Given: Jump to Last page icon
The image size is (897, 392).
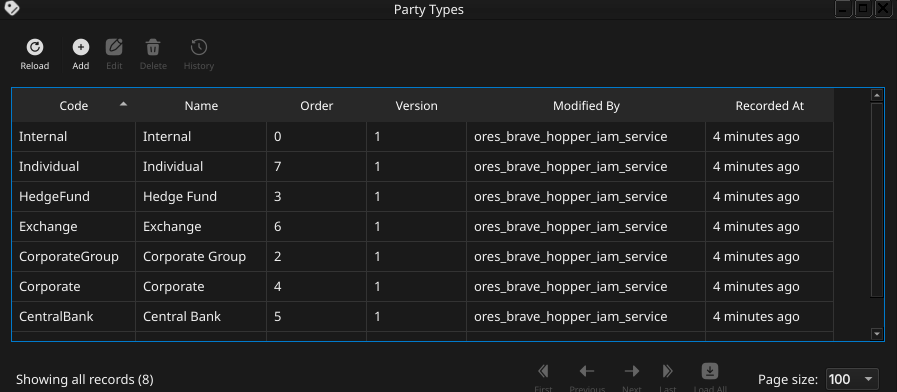Looking at the screenshot, I should (668, 371).
